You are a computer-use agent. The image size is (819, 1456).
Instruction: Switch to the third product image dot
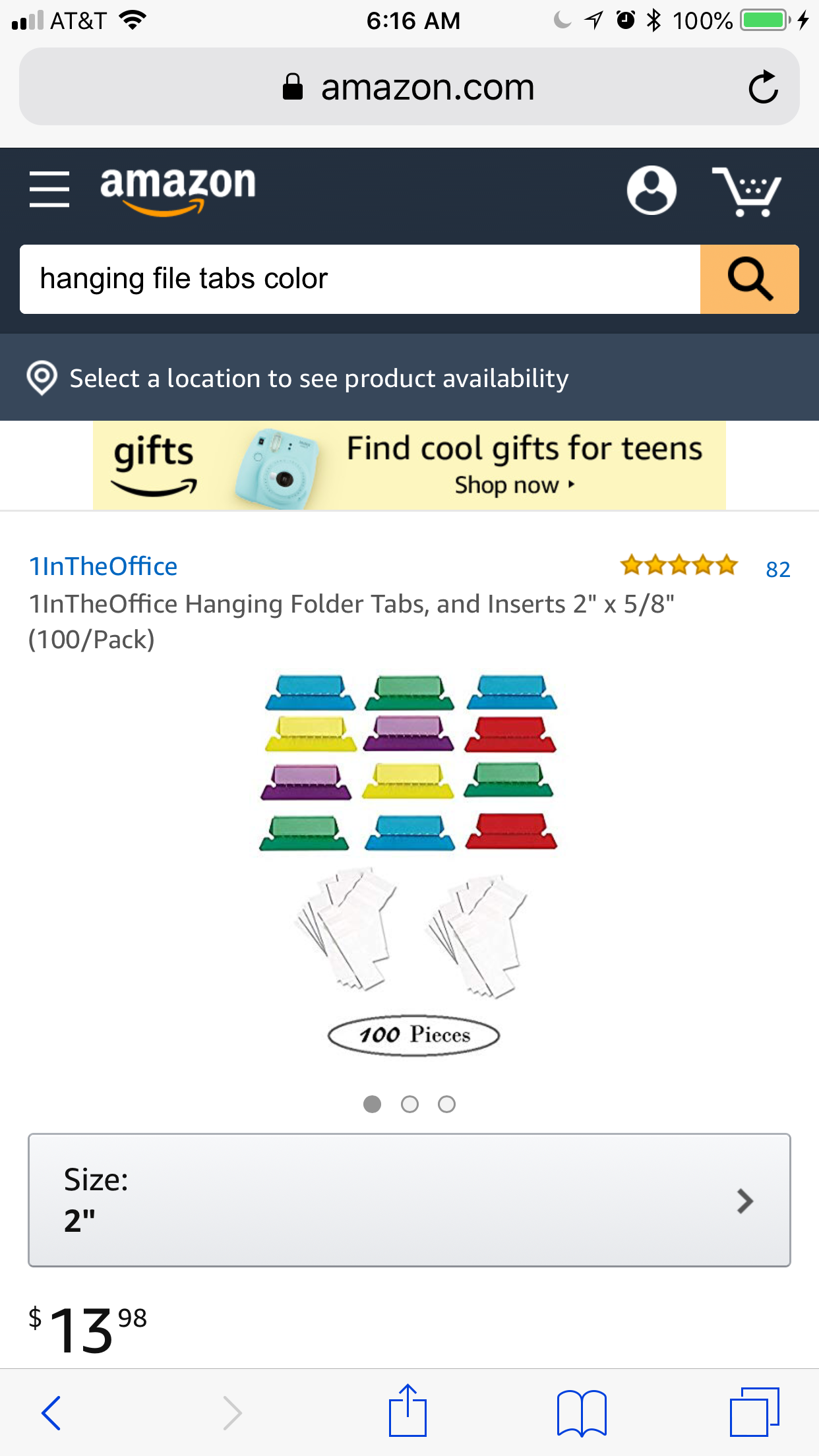(x=446, y=1104)
